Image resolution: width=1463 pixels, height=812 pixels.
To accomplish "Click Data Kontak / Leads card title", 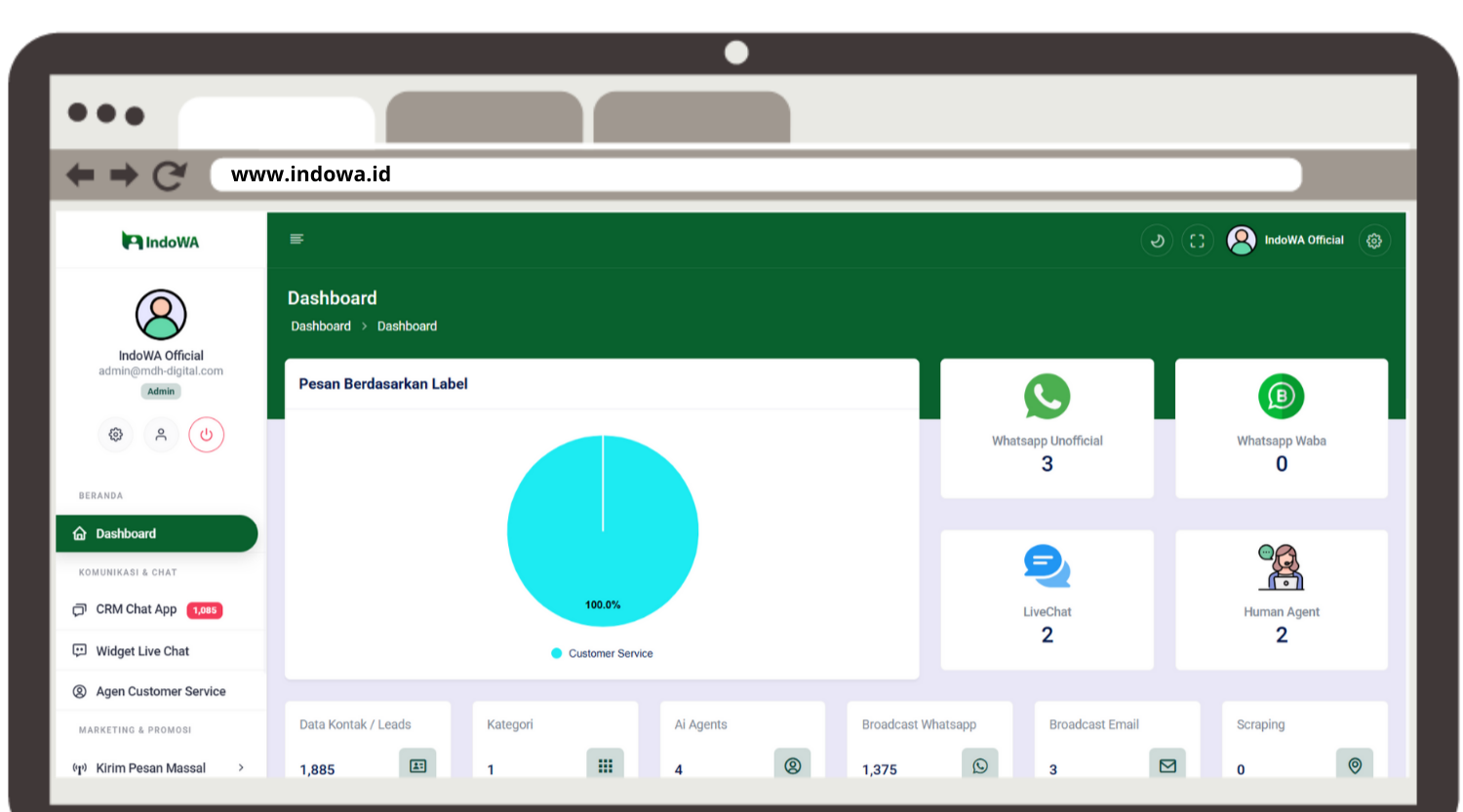I will tap(355, 724).
